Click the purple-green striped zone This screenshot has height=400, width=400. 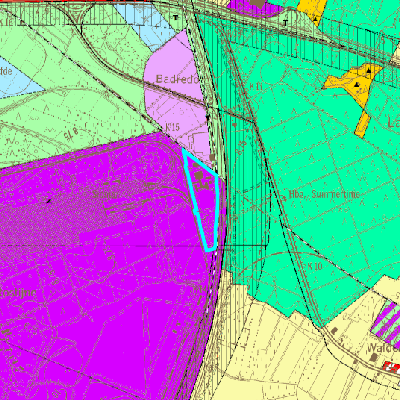[x=388, y=322]
